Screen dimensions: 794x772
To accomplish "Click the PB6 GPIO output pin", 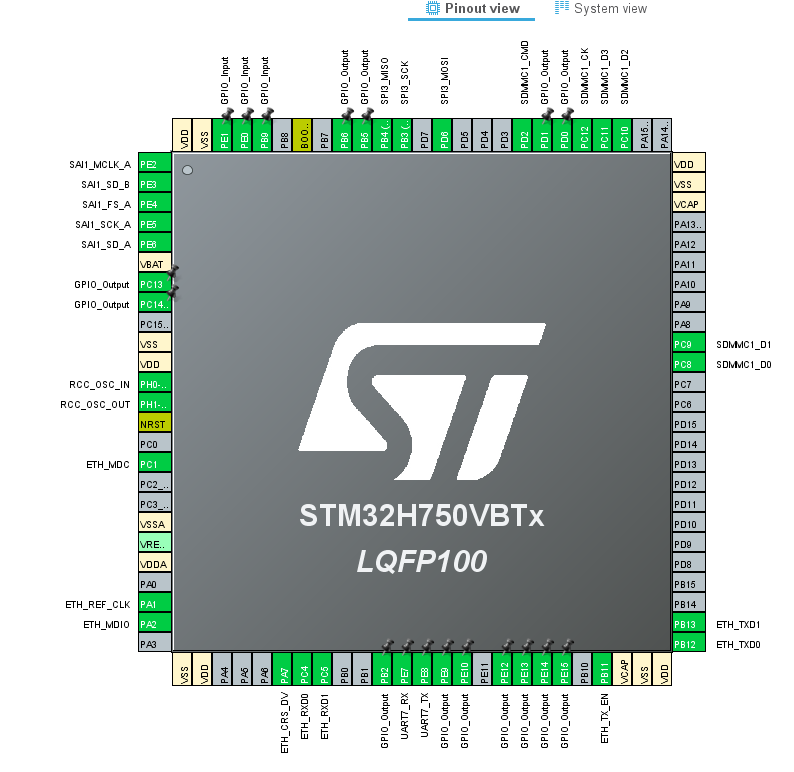I will [x=344, y=136].
